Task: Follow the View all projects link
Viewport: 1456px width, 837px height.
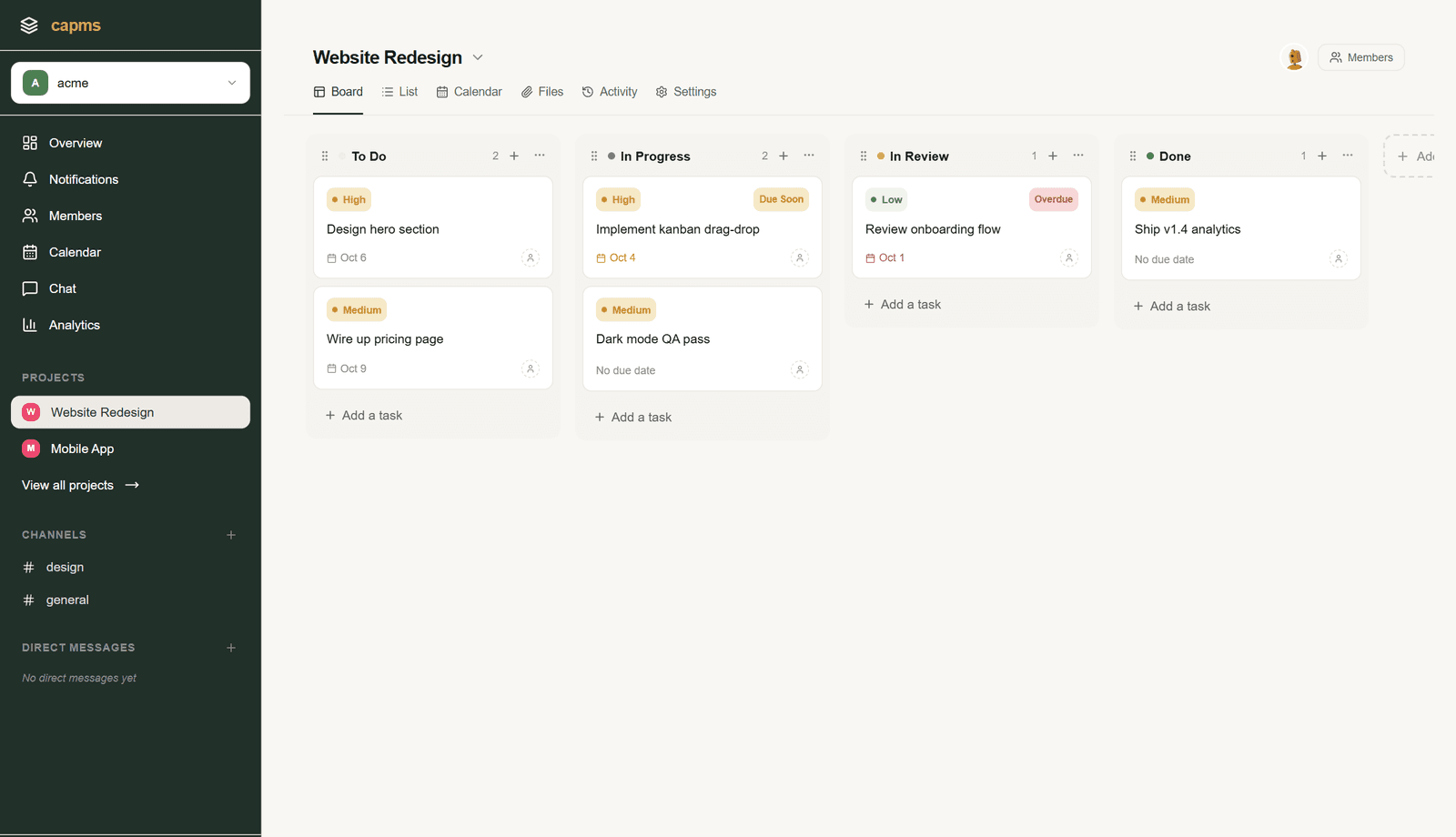Action: [x=80, y=485]
